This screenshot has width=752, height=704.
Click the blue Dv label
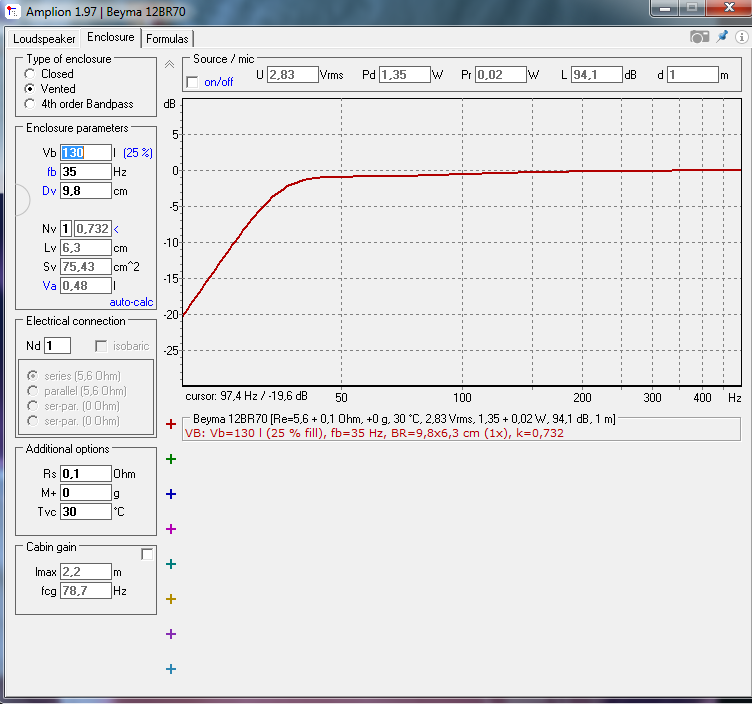pos(49,191)
